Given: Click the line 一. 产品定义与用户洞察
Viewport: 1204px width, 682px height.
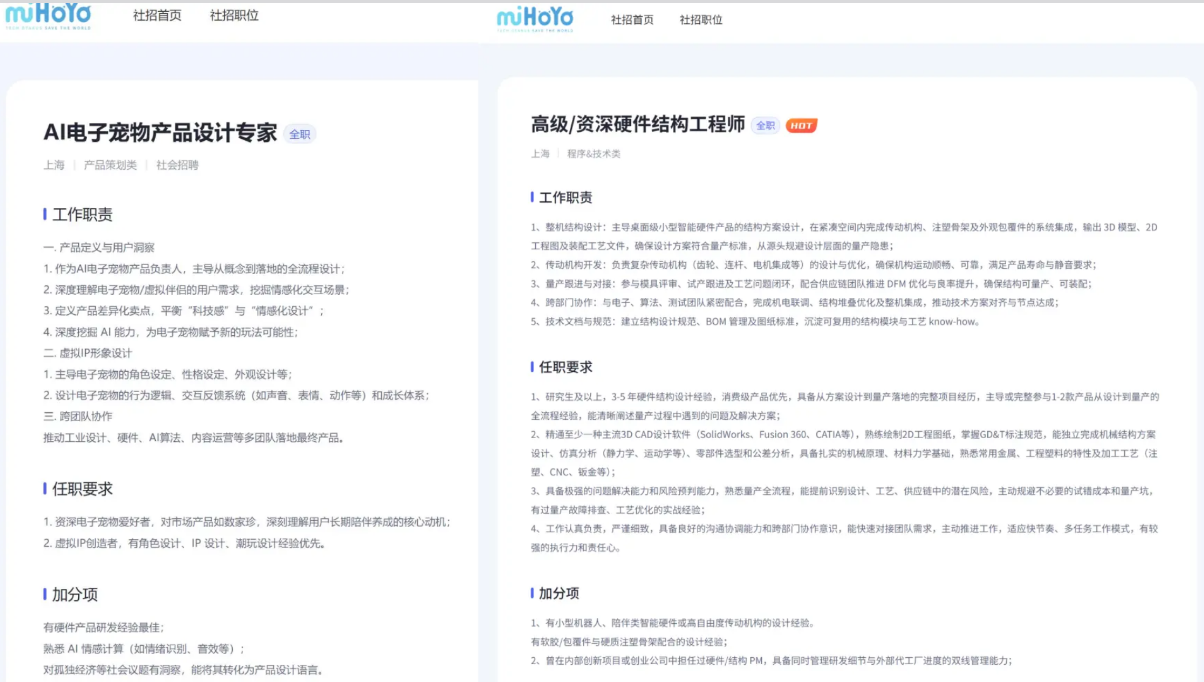Looking at the screenshot, I should (x=99, y=247).
